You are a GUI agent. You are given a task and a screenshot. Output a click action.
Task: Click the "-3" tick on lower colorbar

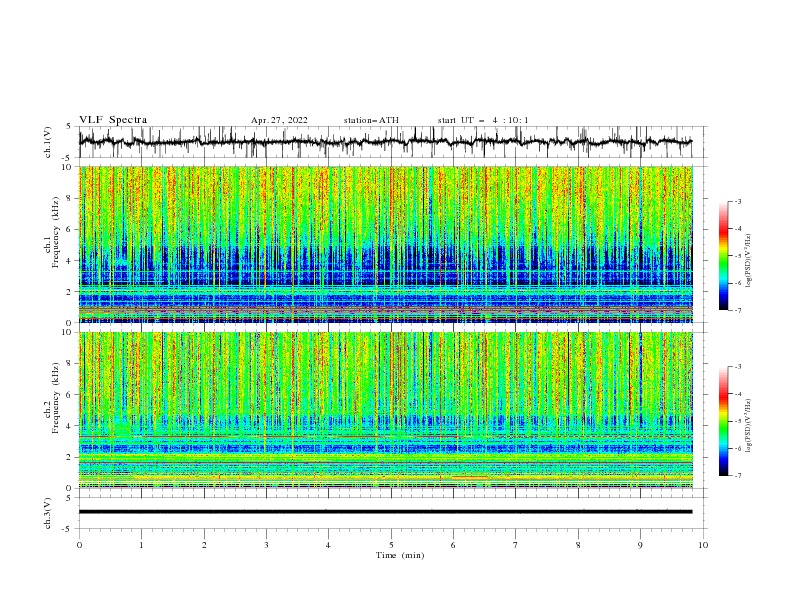tap(738, 367)
